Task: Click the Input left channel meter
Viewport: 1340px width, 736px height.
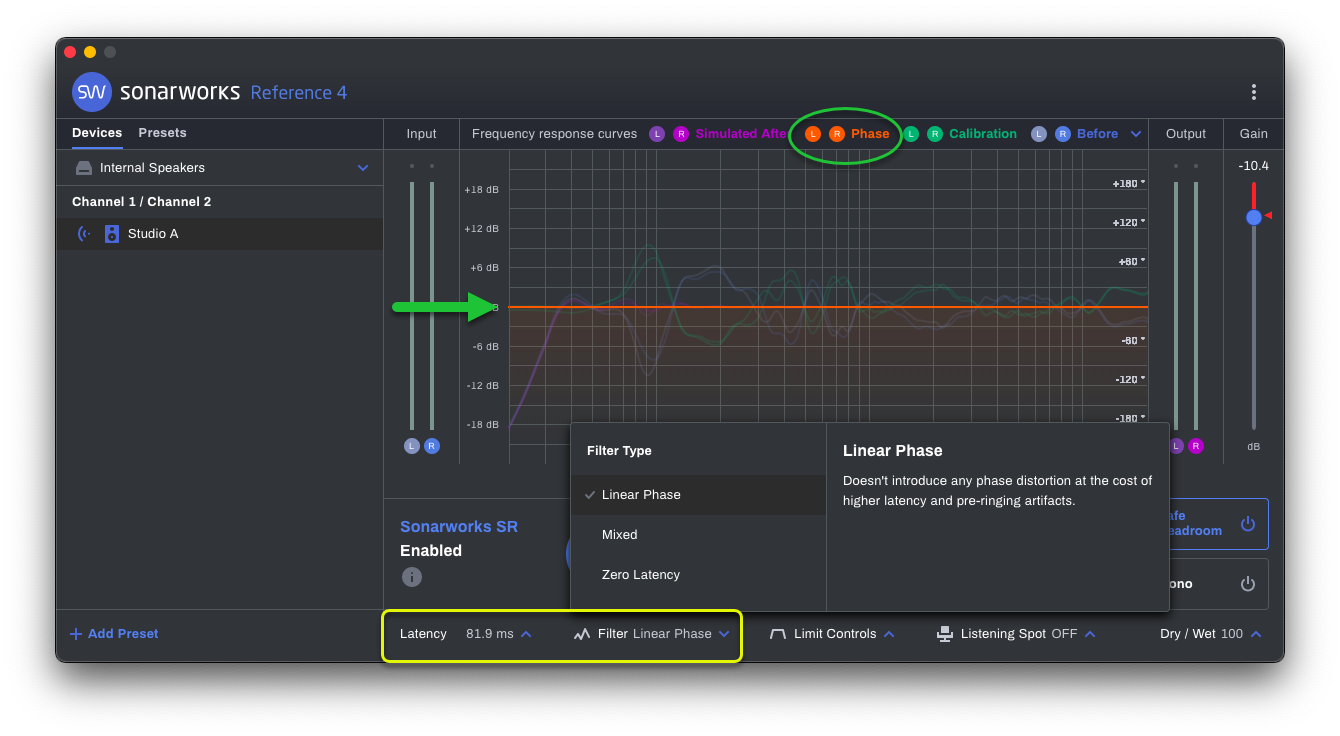Action: [412, 306]
